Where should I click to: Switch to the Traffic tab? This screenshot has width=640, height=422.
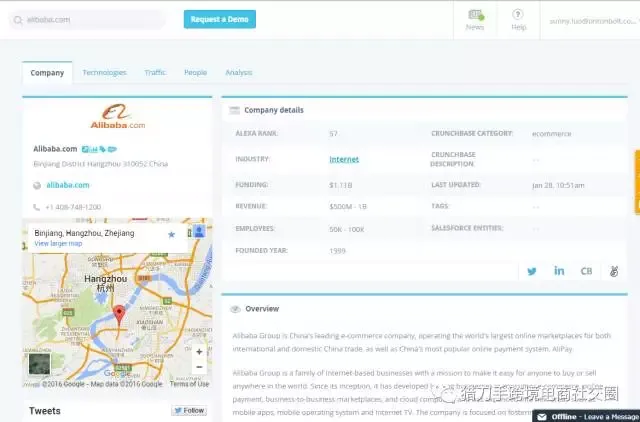click(155, 72)
